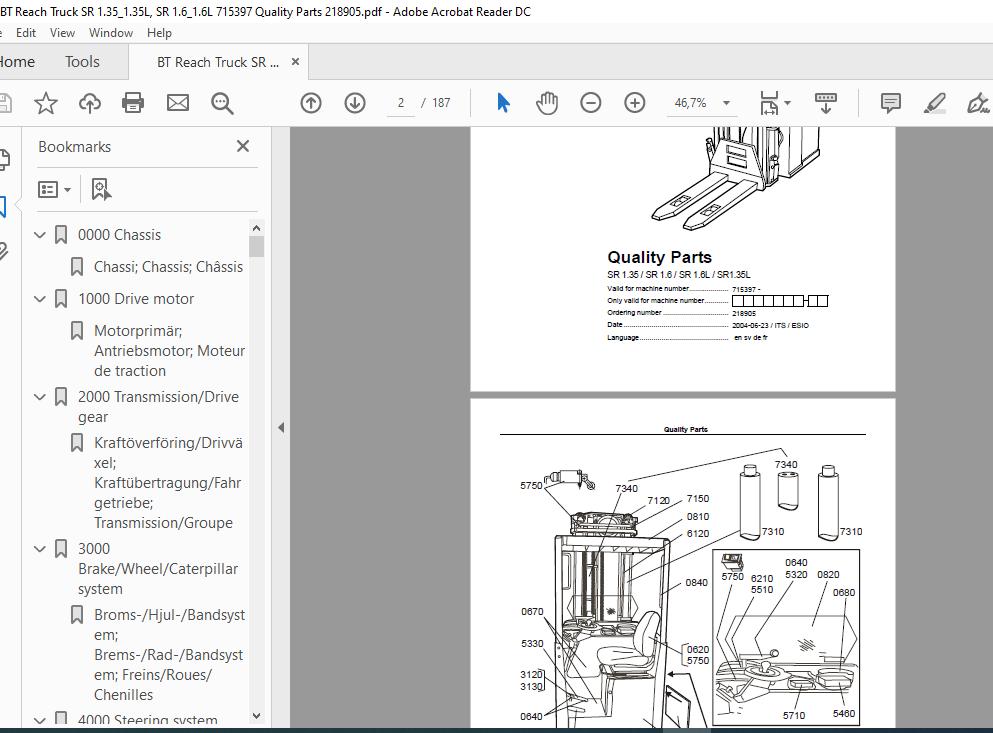Collapse the 0000 Chassis bookmark

40,235
